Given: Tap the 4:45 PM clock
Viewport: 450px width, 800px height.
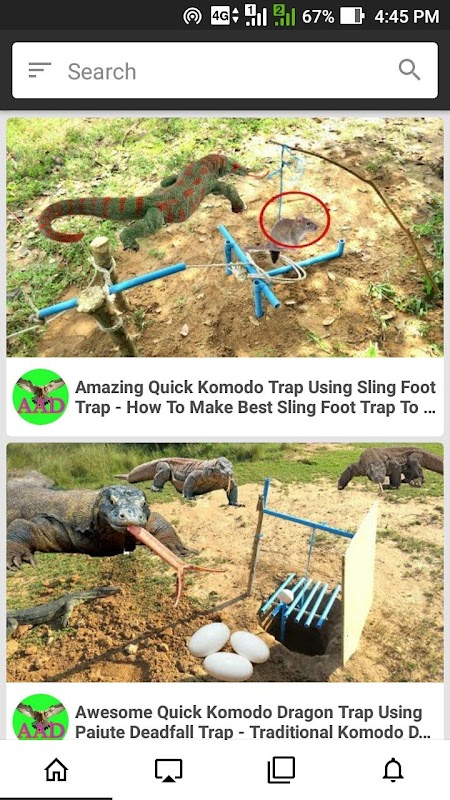Looking at the screenshot, I should (407, 16).
